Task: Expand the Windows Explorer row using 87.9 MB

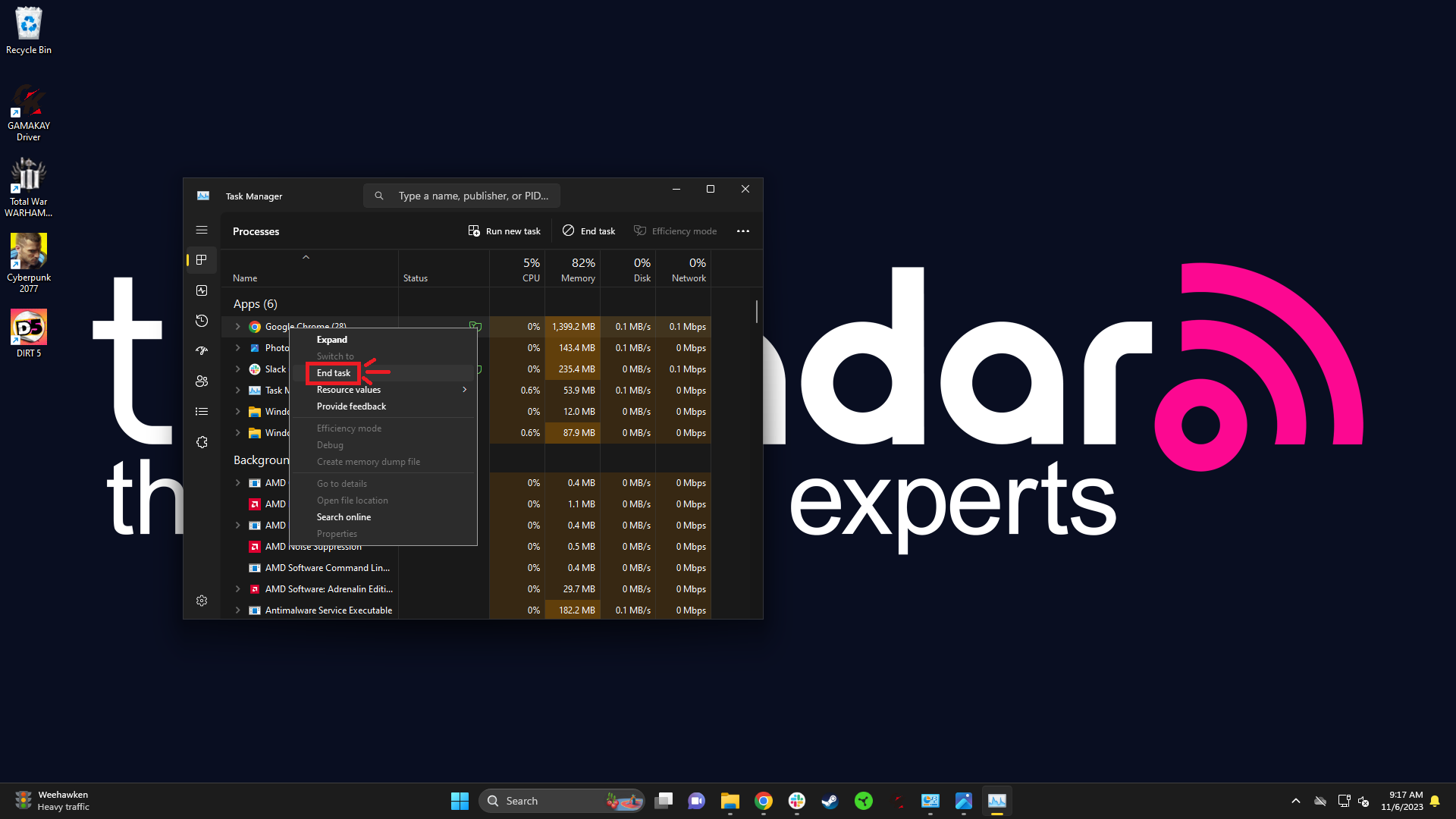Action: (x=237, y=433)
